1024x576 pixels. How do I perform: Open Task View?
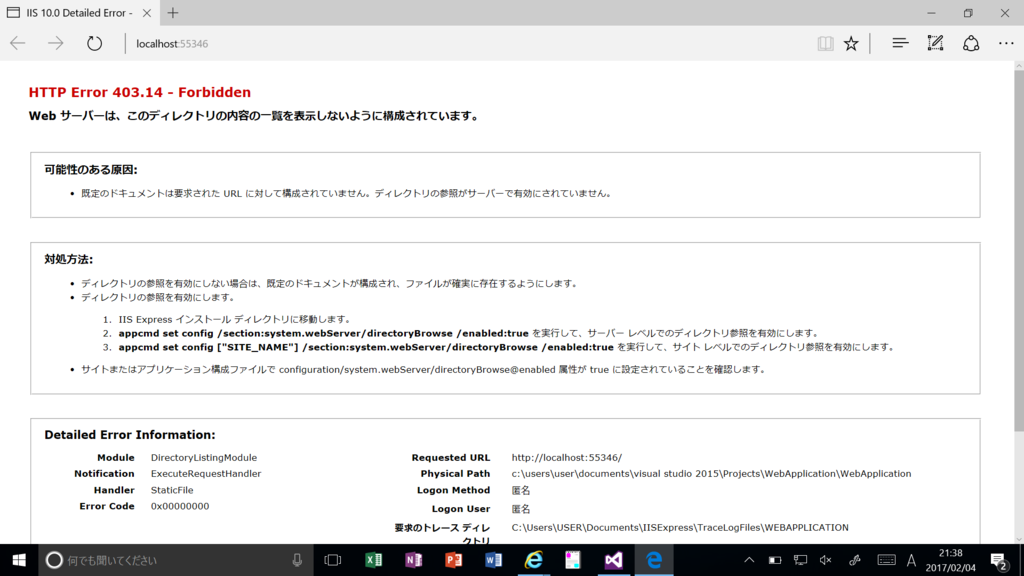click(x=333, y=560)
